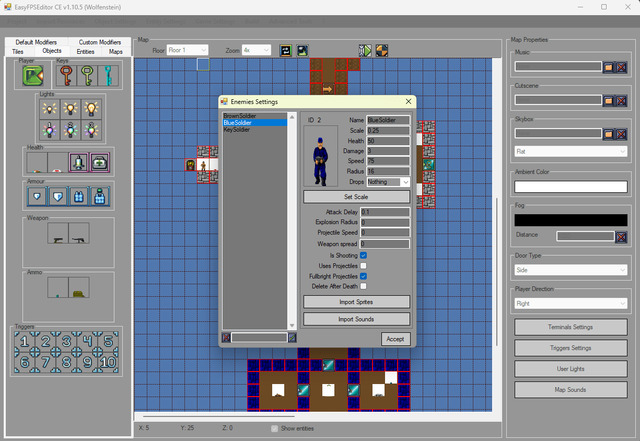
Task: Select KeySoldier in the enemies list
Action: coord(237,129)
